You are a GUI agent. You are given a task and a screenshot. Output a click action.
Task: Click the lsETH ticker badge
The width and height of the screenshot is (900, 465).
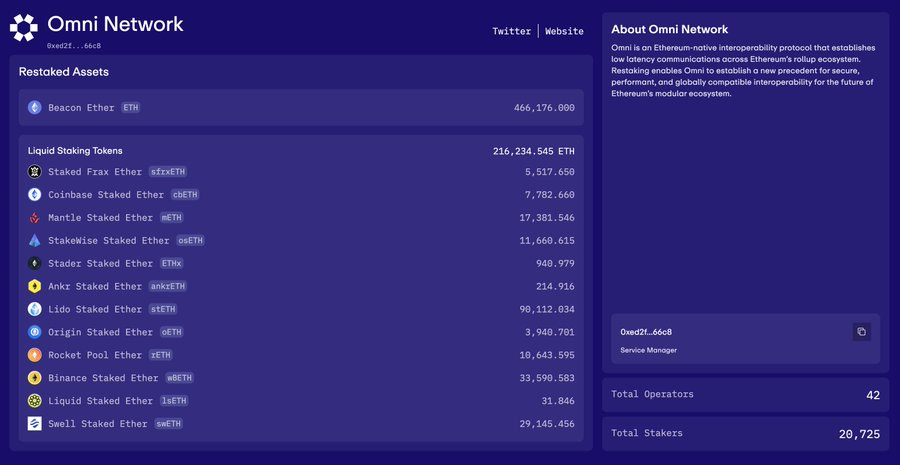[x=174, y=401]
